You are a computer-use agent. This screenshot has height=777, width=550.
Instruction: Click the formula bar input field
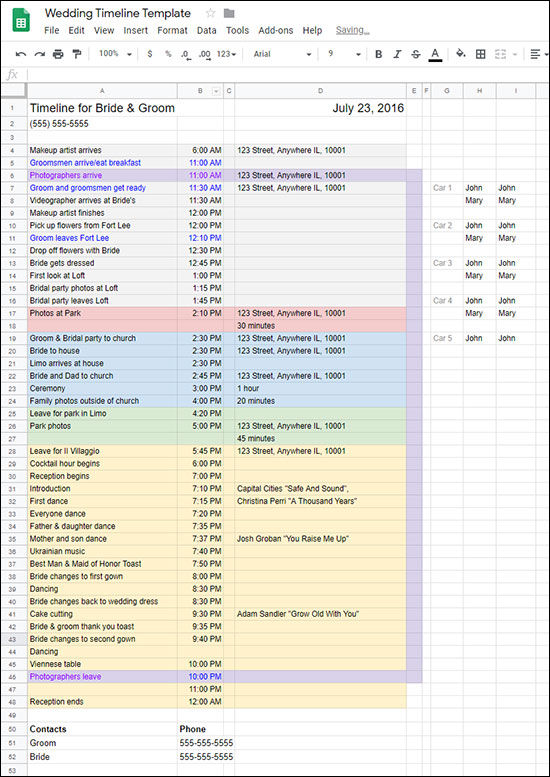pyautogui.click(x=287, y=75)
